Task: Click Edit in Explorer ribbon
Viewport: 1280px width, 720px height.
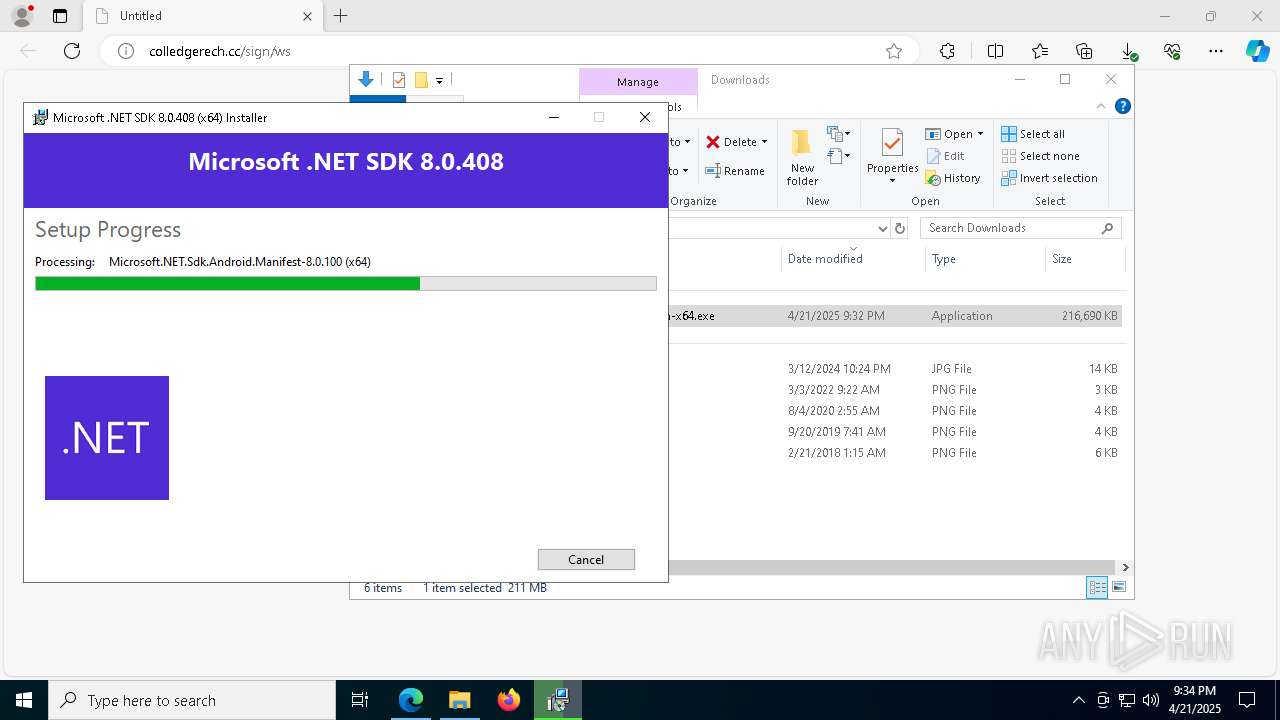Action: pyautogui.click(x=945, y=156)
